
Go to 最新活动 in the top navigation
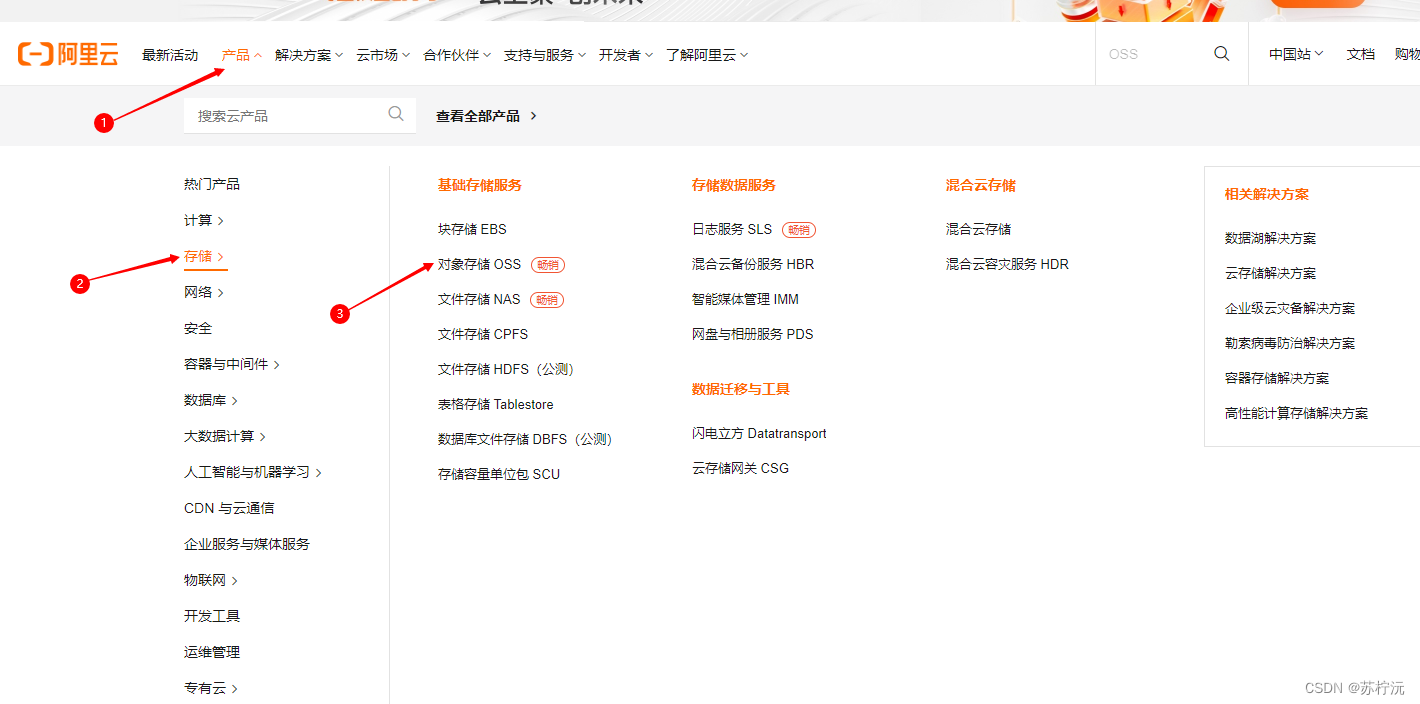(170, 55)
